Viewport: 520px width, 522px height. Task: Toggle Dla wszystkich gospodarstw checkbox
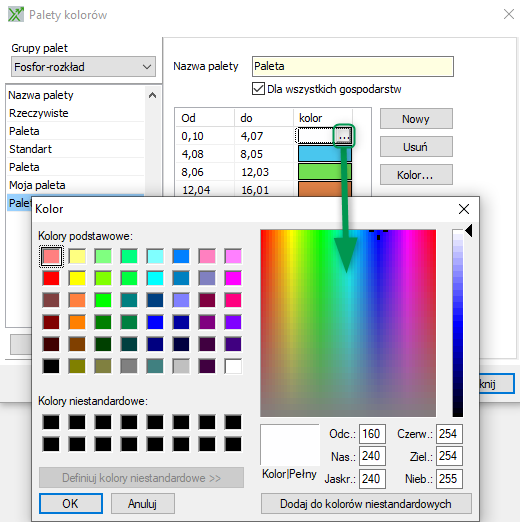coord(258,89)
